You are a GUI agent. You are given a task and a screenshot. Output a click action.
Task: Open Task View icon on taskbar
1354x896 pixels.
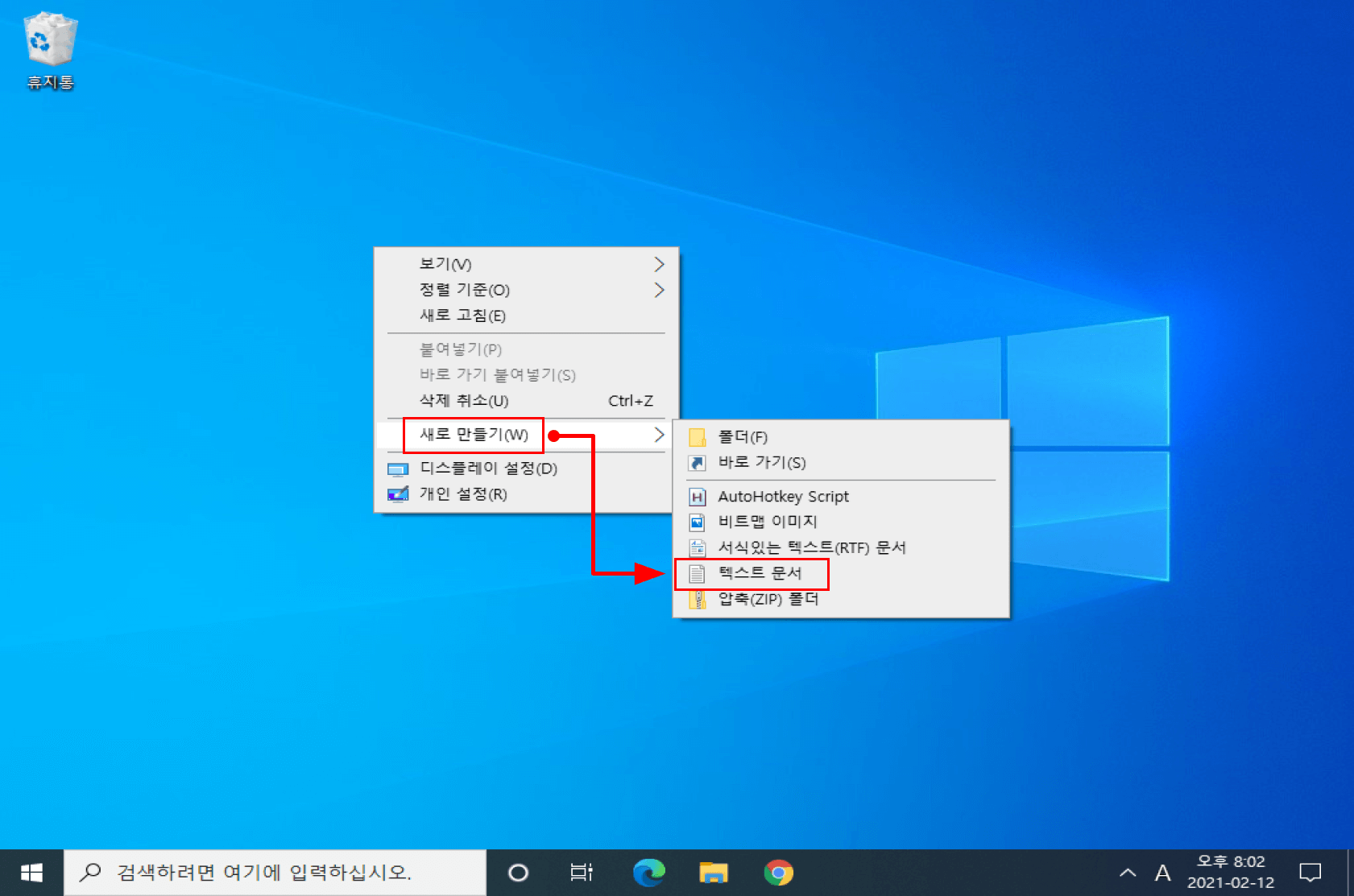(582, 873)
